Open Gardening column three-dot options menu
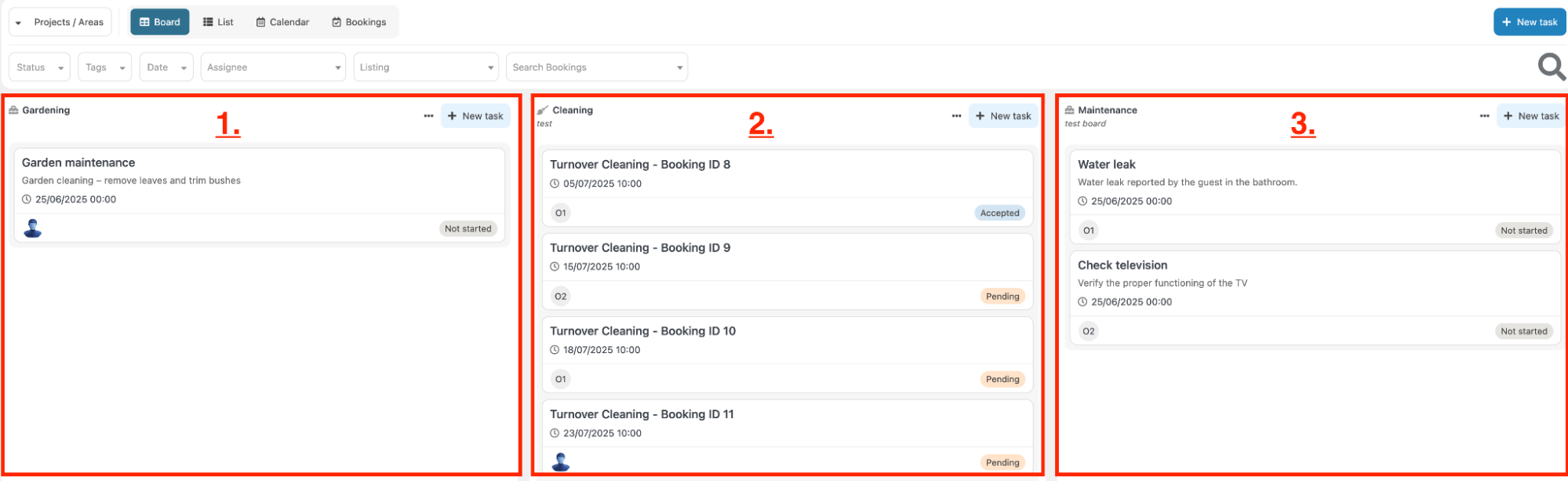Viewport: 1568px width, 481px height. point(428,116)
